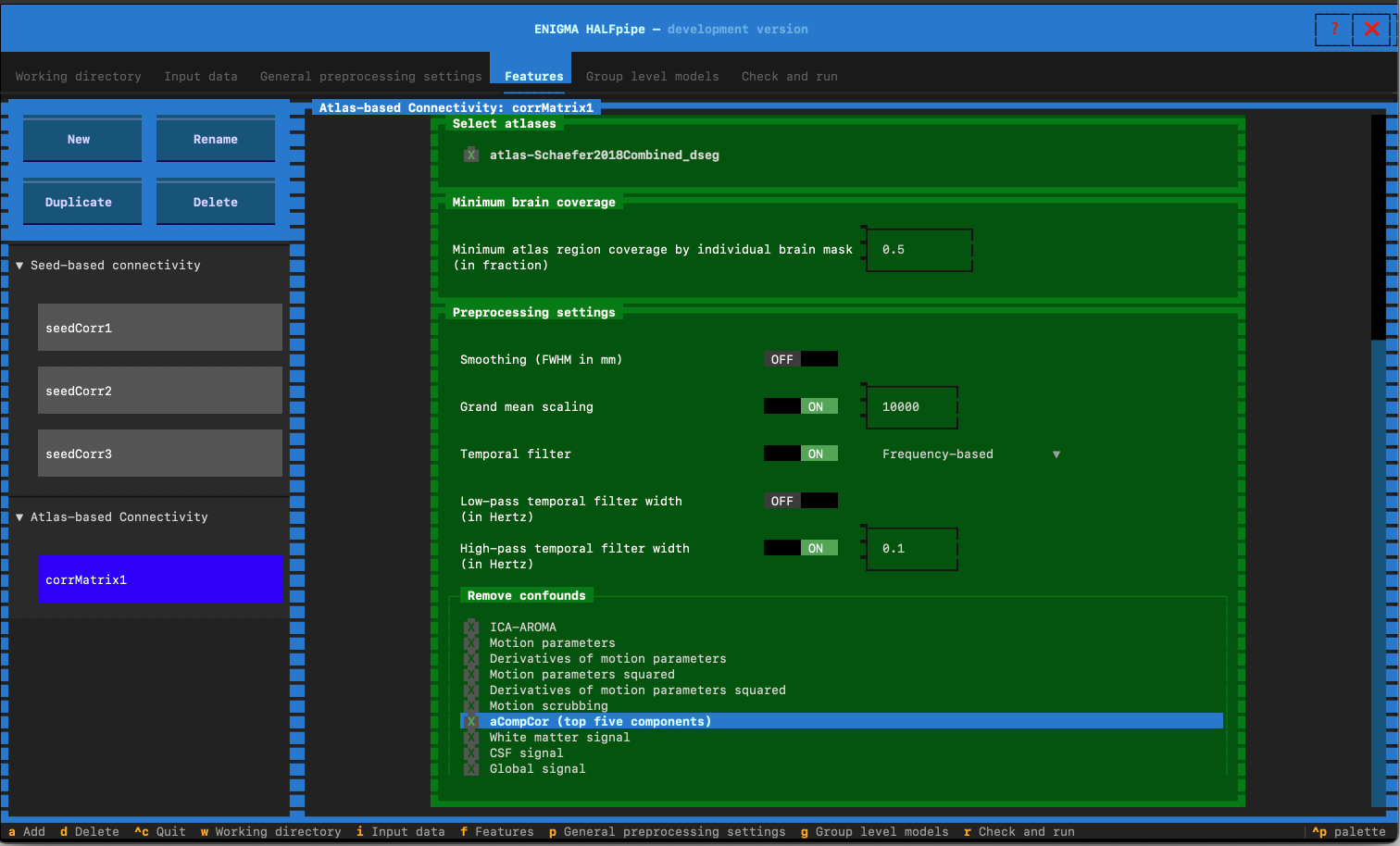The image size is (1400, 846).
Task: Collapse the Atlas-based Connectivity section
Action: (19, 517)
